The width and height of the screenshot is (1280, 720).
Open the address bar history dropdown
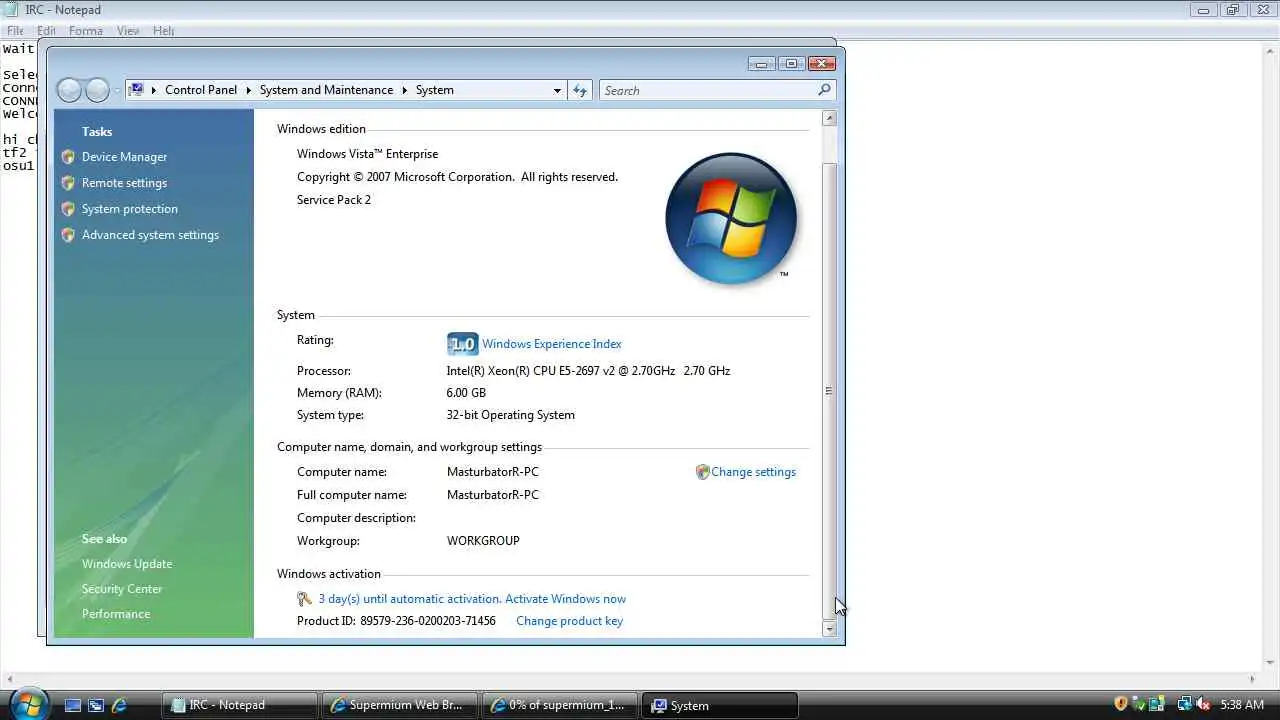[557, 90]
